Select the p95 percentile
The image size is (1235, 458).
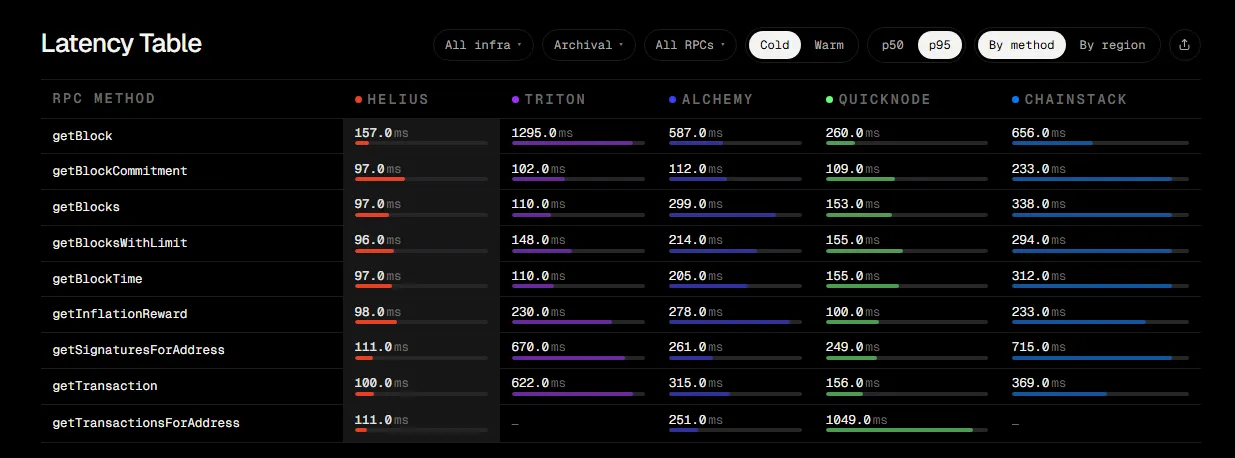coord(940,45)
